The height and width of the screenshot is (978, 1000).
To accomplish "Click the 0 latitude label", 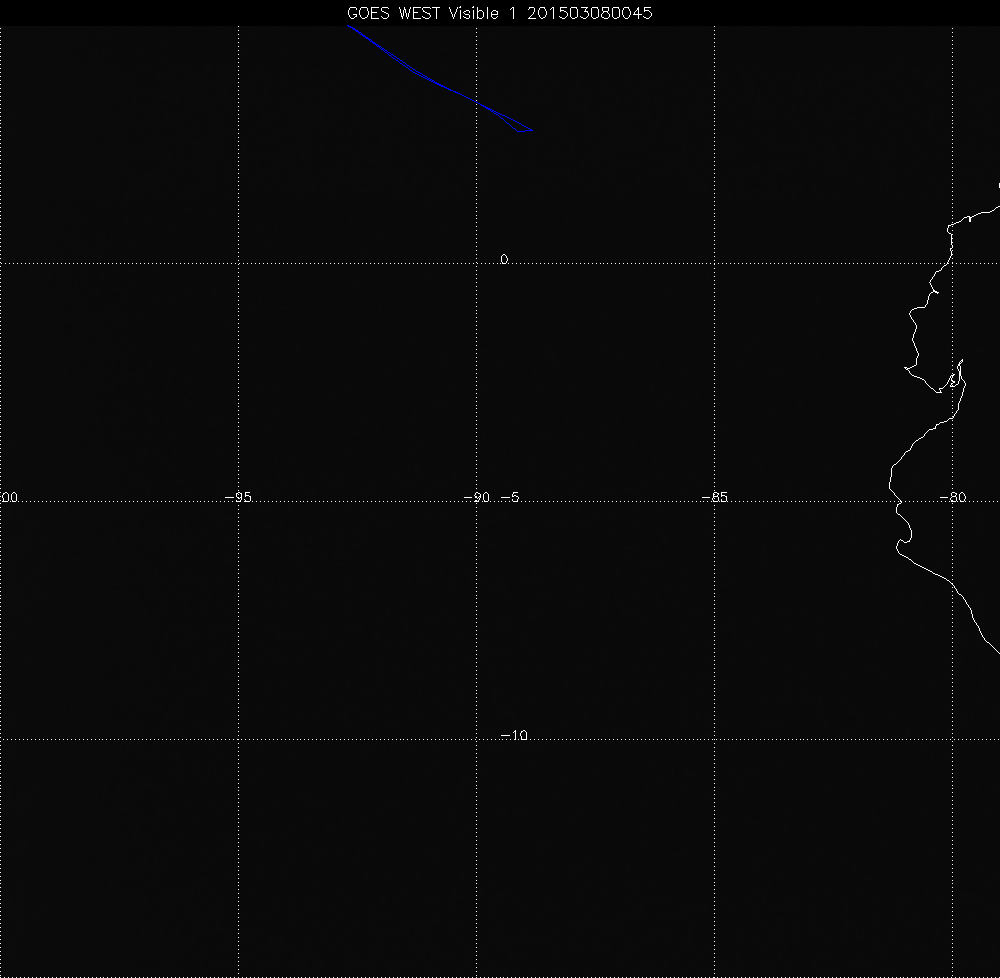I will tap(504, 259).
